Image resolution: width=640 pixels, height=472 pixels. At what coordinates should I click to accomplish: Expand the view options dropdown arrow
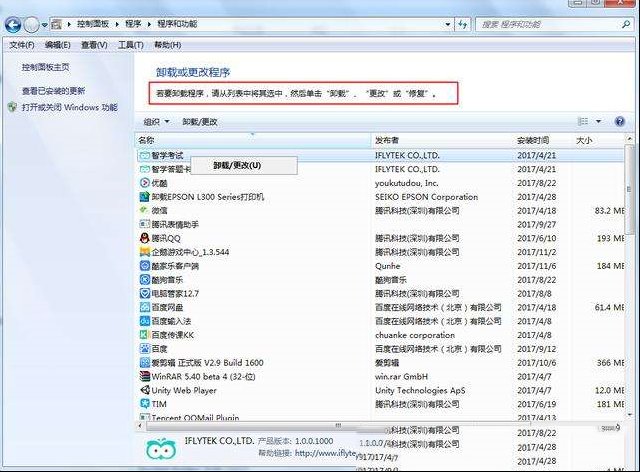pyautogui.click(x=598, y=121)
